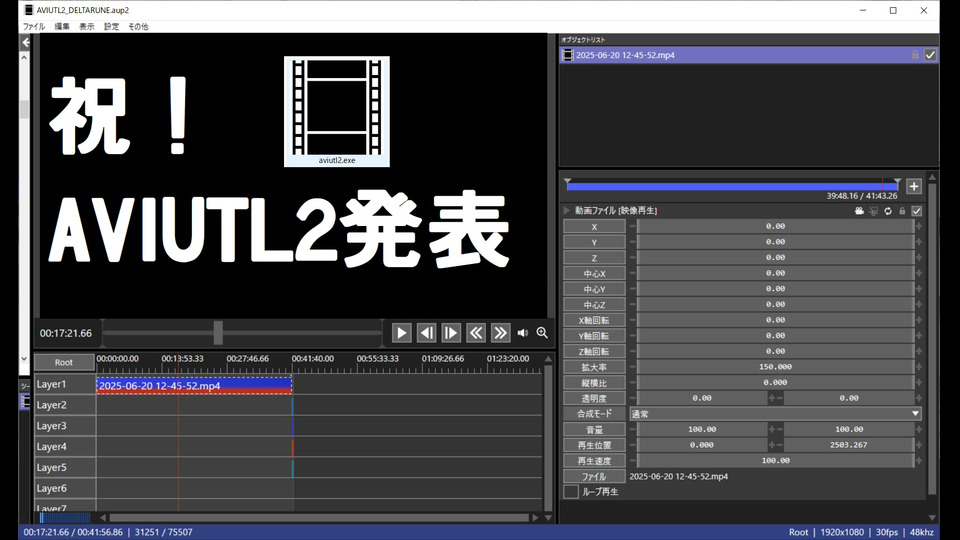Toggle the lock icon in the object list row
The height and width of the screenshot is (540, 960).
tap(915, 55)
